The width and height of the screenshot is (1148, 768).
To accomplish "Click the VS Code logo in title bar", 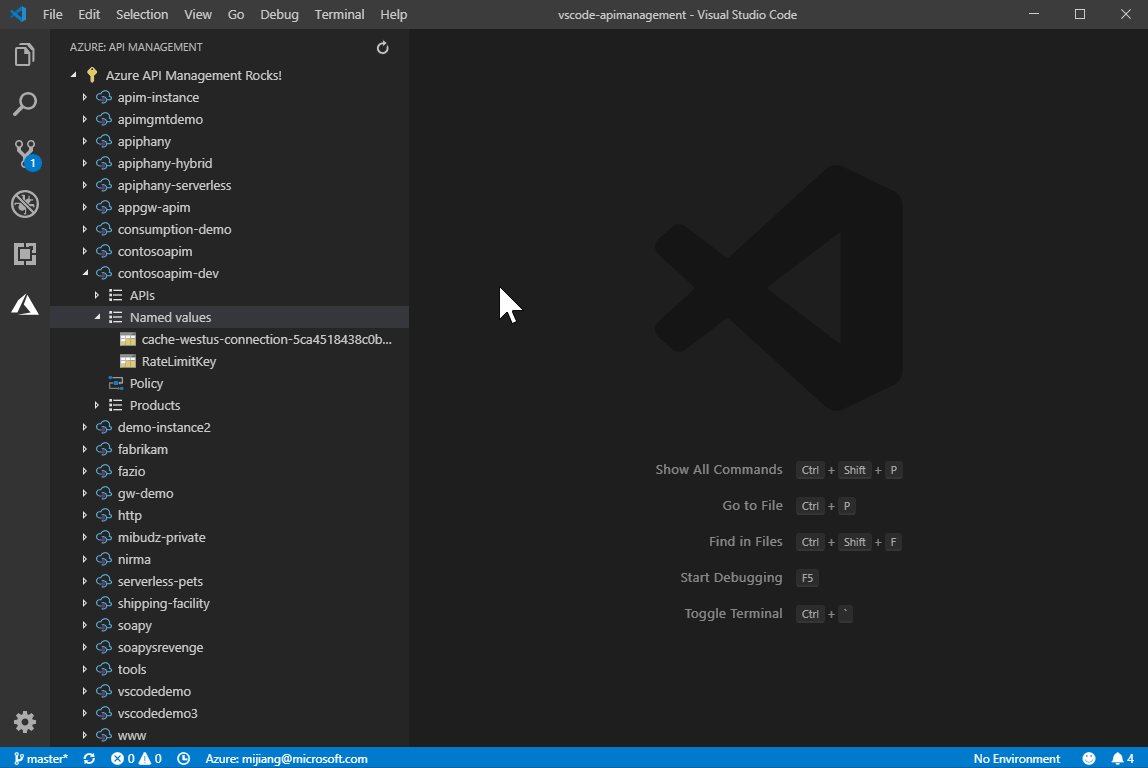I will [x=19, y=14].
